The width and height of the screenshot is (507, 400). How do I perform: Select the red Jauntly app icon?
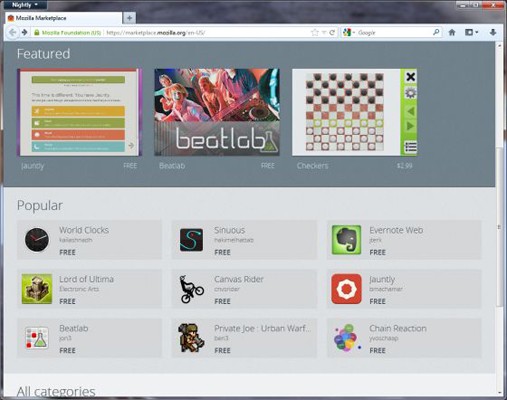point(346,289)
